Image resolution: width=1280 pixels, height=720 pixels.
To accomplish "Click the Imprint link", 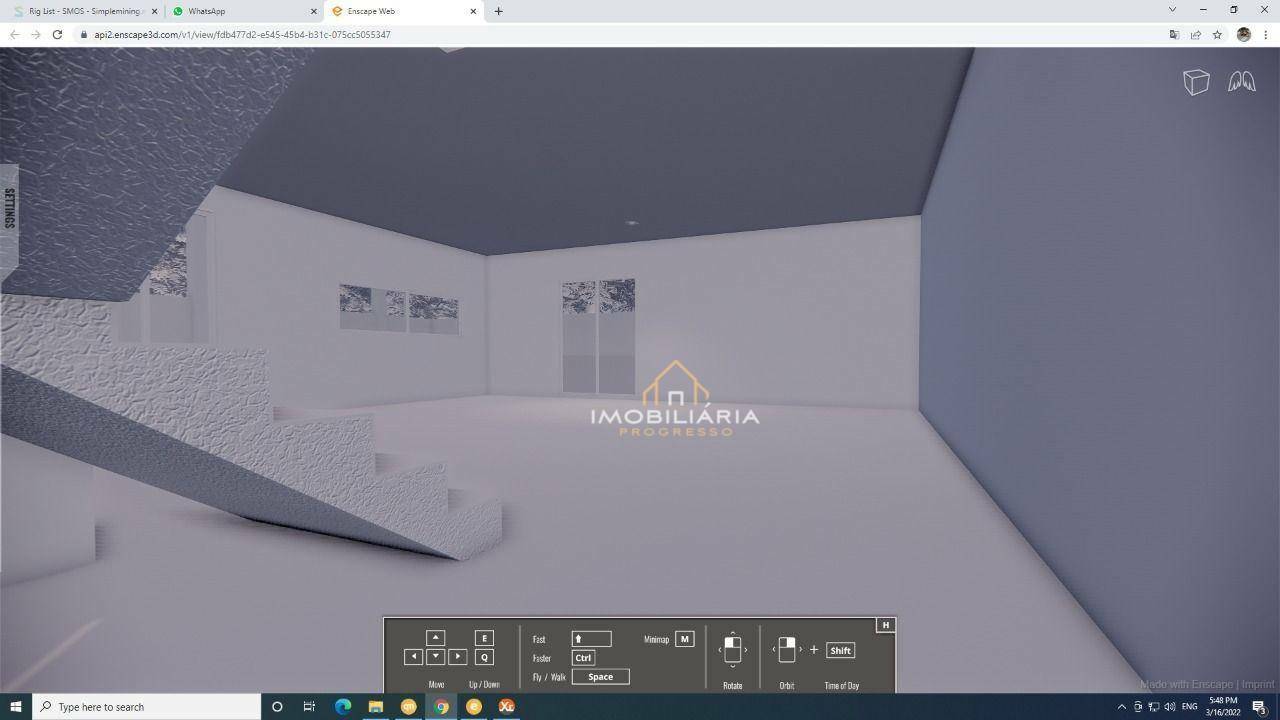I will (x=1258, y=685).
